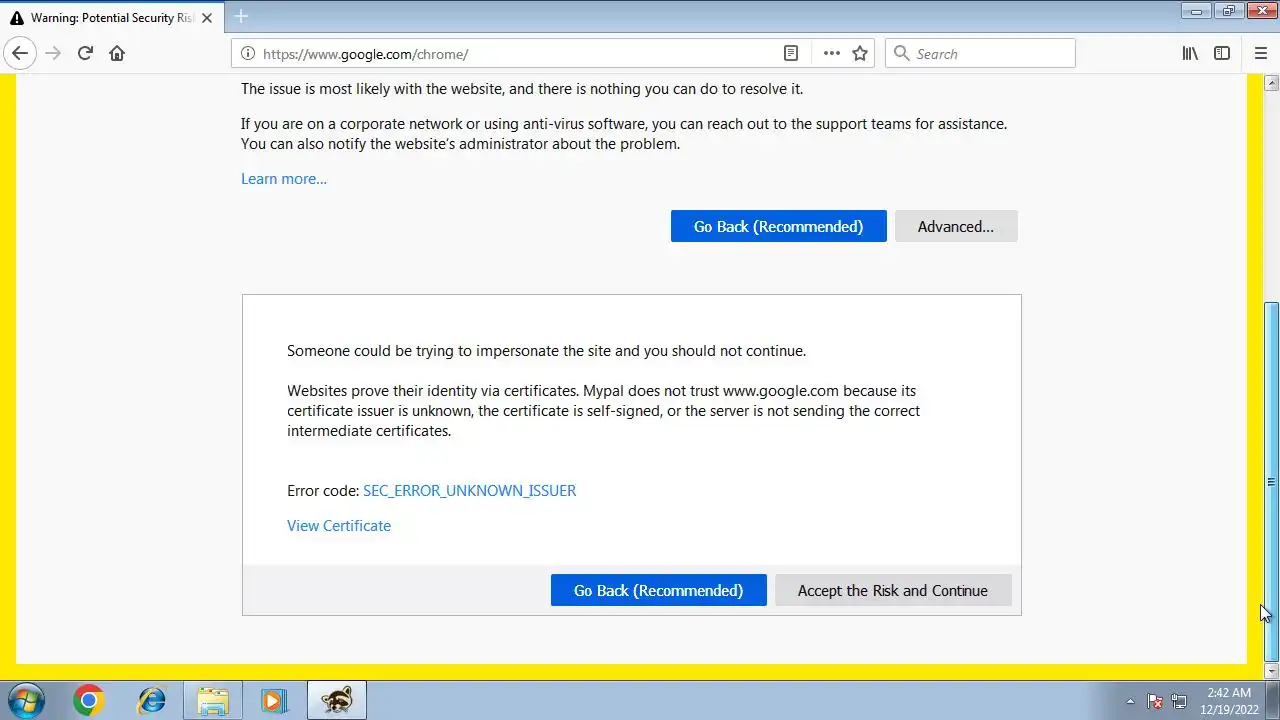Open the Windows Start menu
The width and height of the screenshot is (1280, 720).
(25, 701)
